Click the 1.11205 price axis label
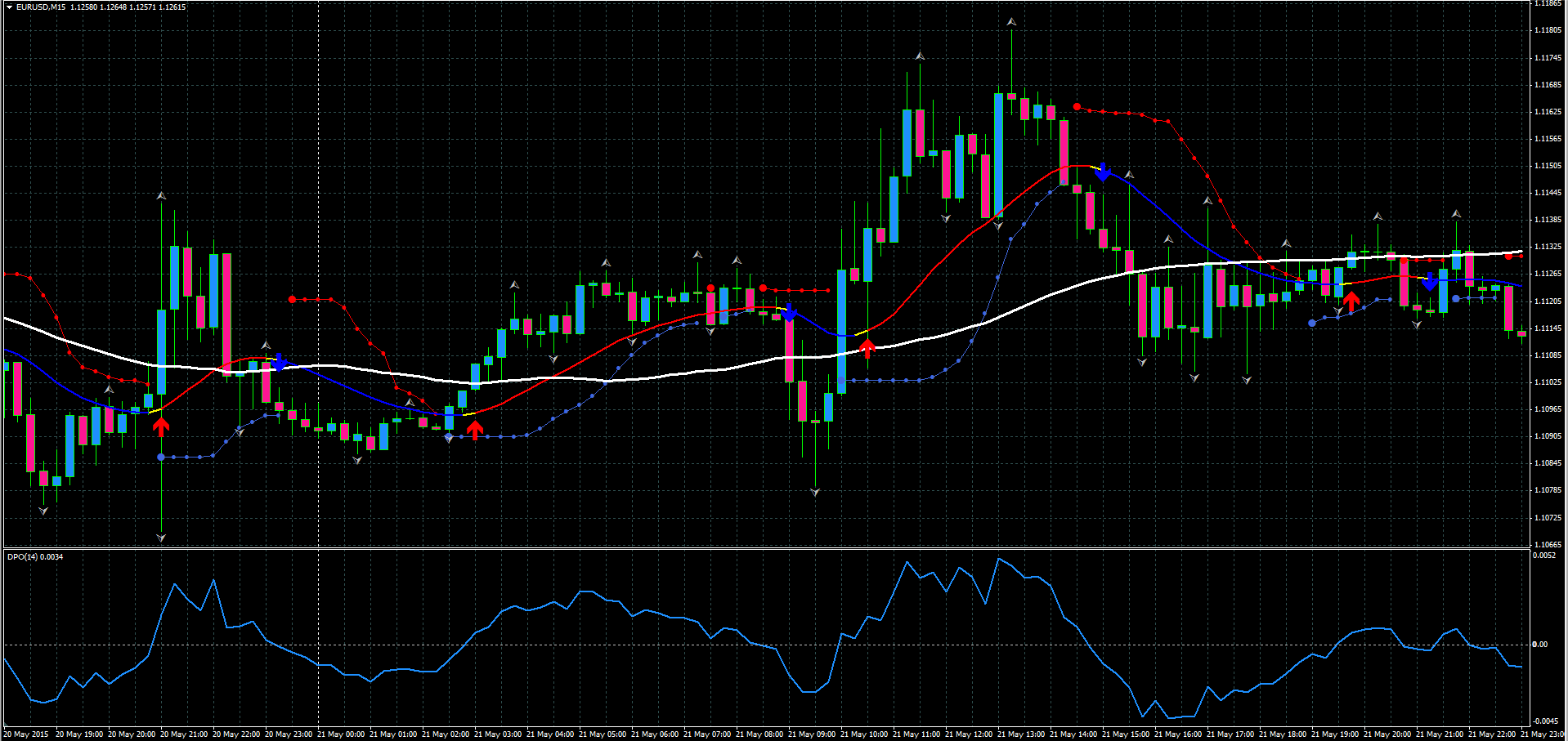The height and width of the screenshot is (741, 1568). click(1547, 301)
